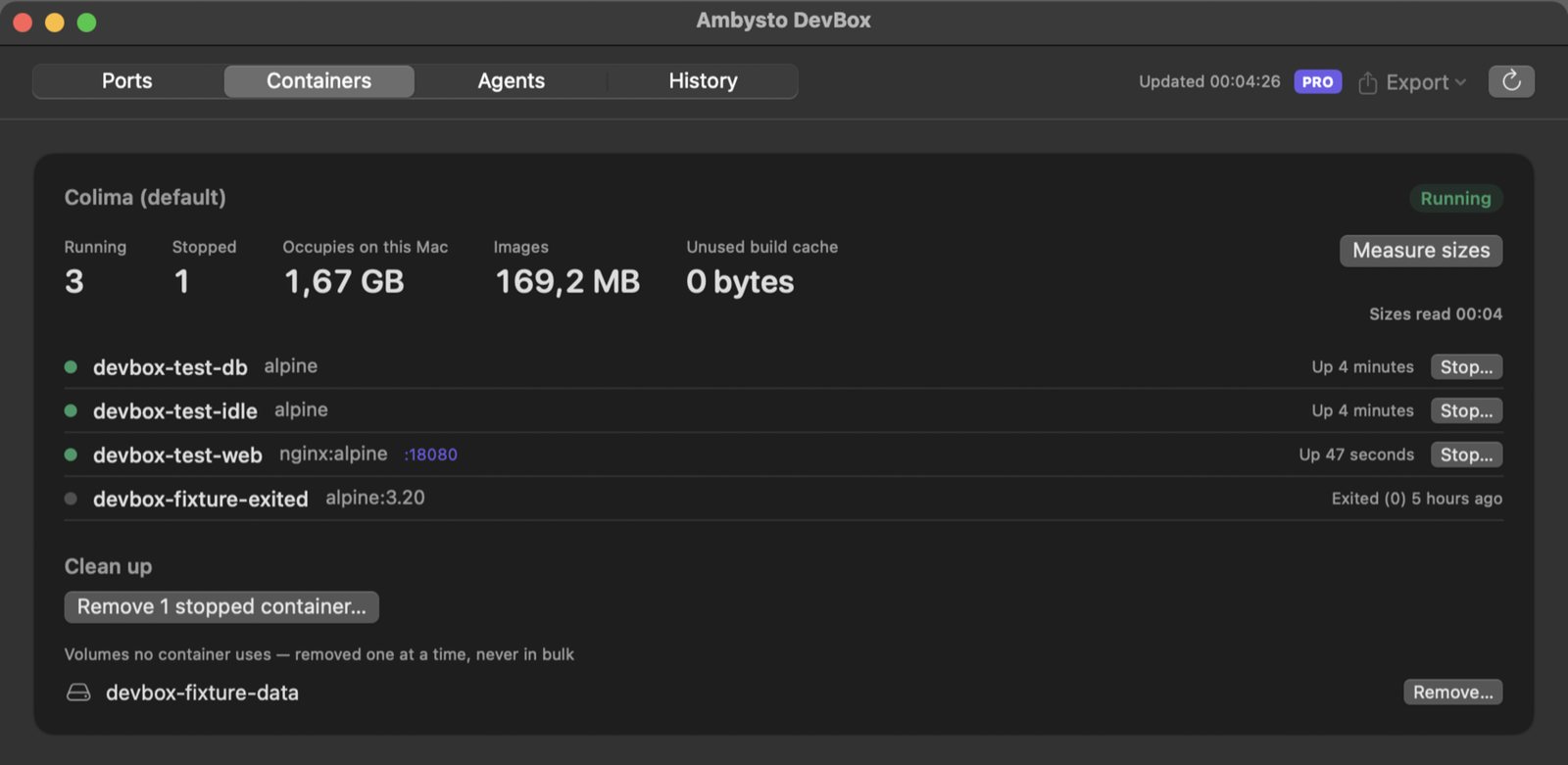Click the refresh icon button

click(1511, 81)
